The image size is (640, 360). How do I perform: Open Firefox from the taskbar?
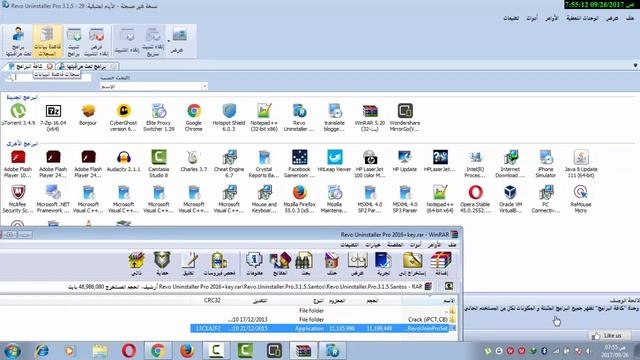(x=187, y=351)
